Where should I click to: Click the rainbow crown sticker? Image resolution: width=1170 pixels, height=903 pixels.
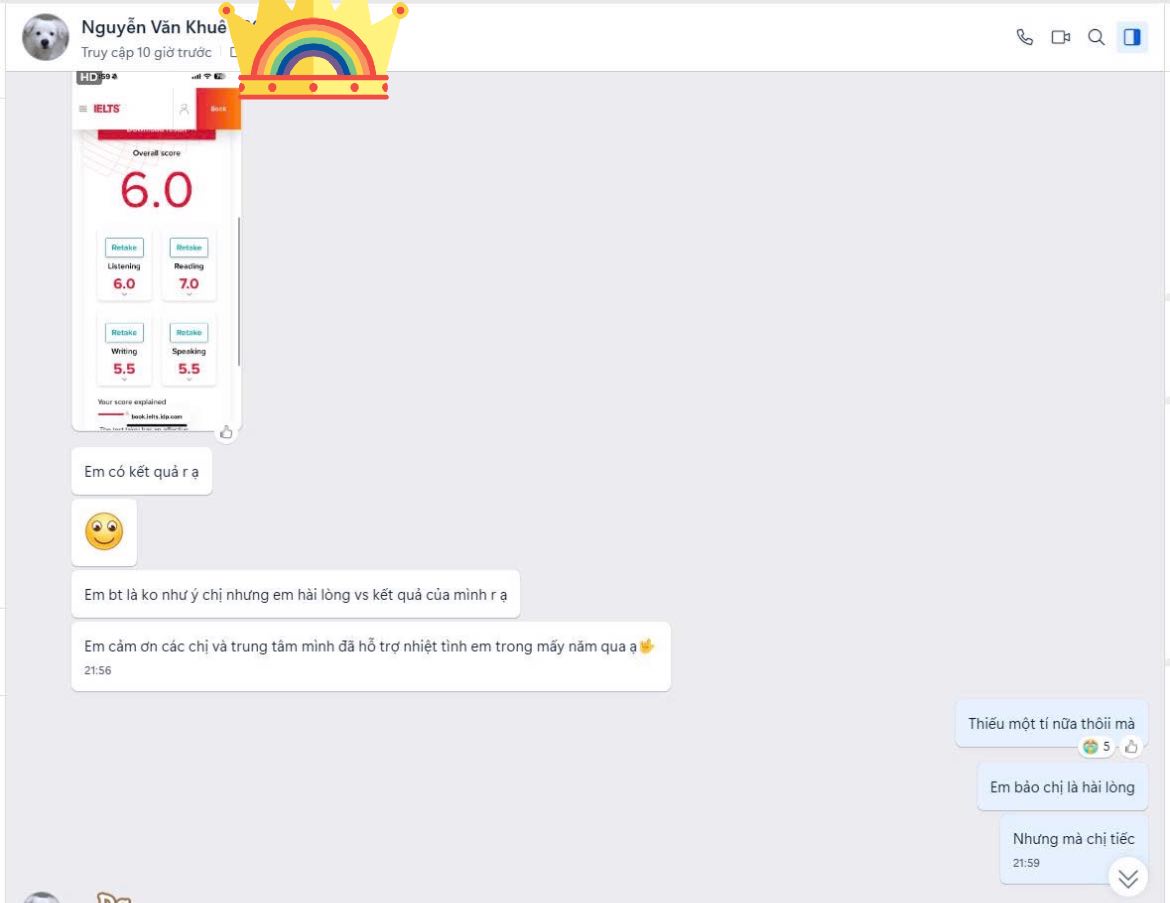(313, 50)
